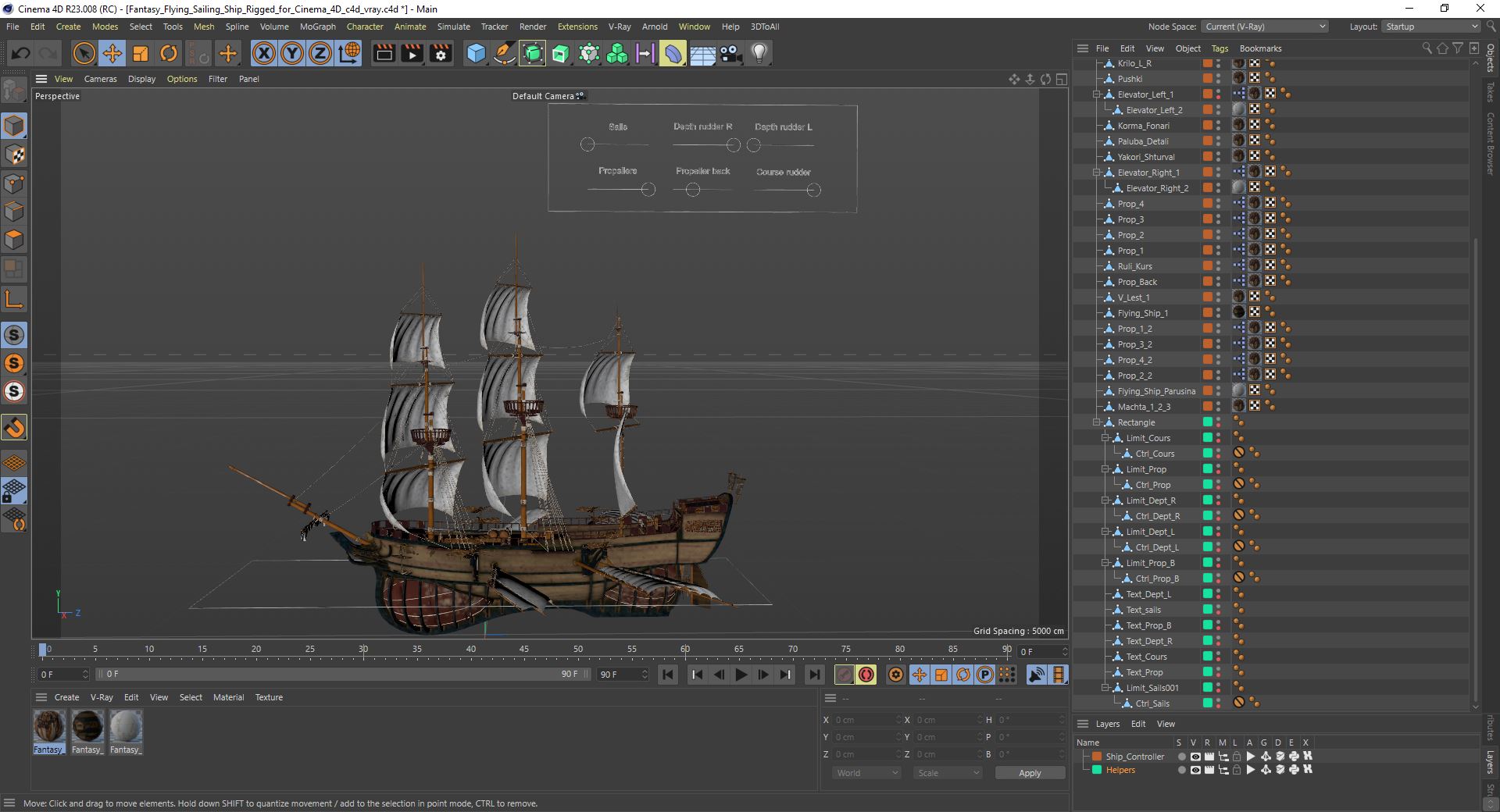1500x812 pixels.
Task: Select Ctrl_Sails object
Action: [1152, 703]
